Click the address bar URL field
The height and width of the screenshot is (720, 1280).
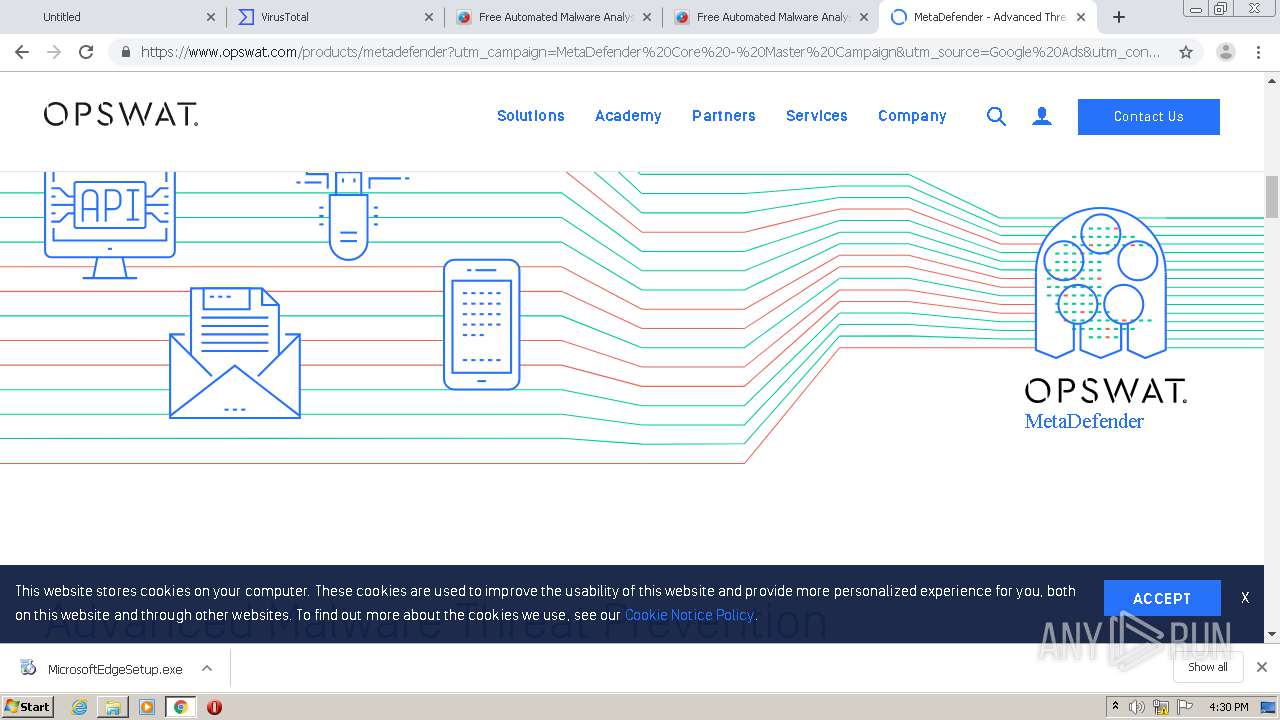(650, 52)
